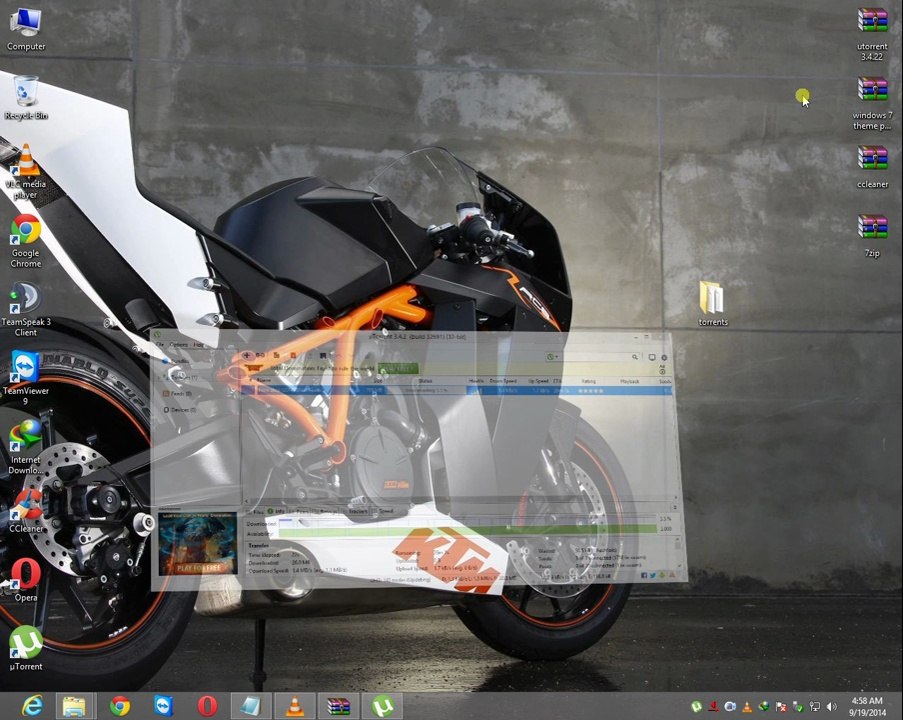Viewport: 903px width, 720px height.
Task: Select the 7zip archive file on desktop
Action: [x=872, y=236]
